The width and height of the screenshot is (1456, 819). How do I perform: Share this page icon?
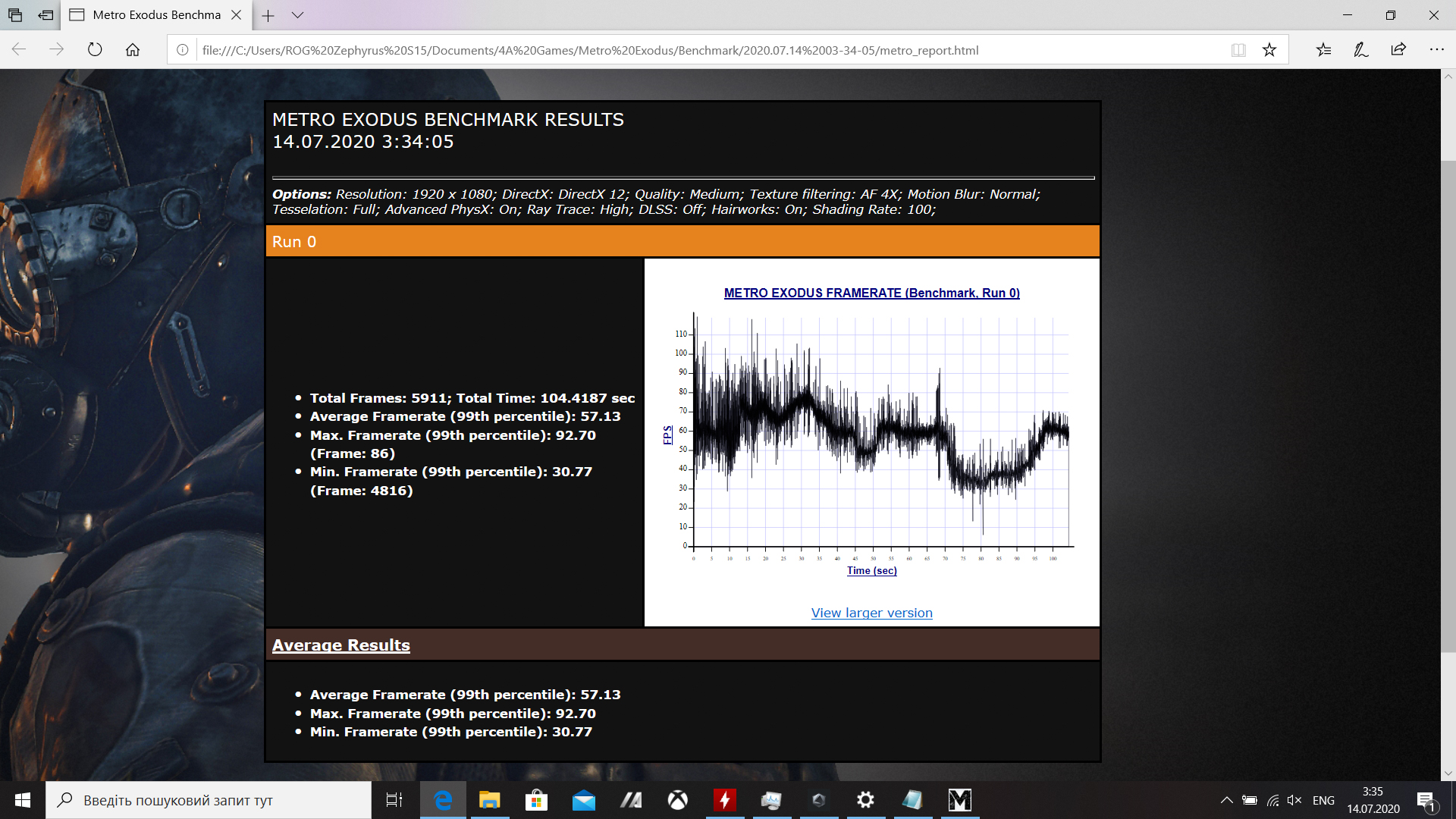coord(1398,50)
